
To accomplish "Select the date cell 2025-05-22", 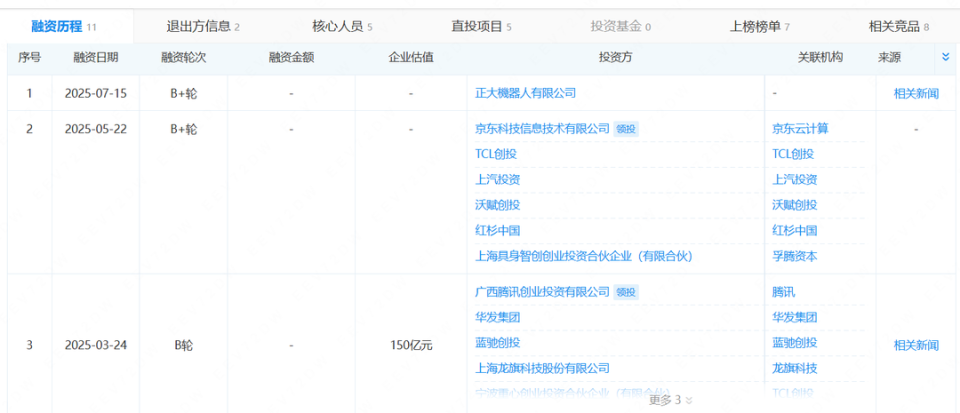I will click(x=96, y=129).
